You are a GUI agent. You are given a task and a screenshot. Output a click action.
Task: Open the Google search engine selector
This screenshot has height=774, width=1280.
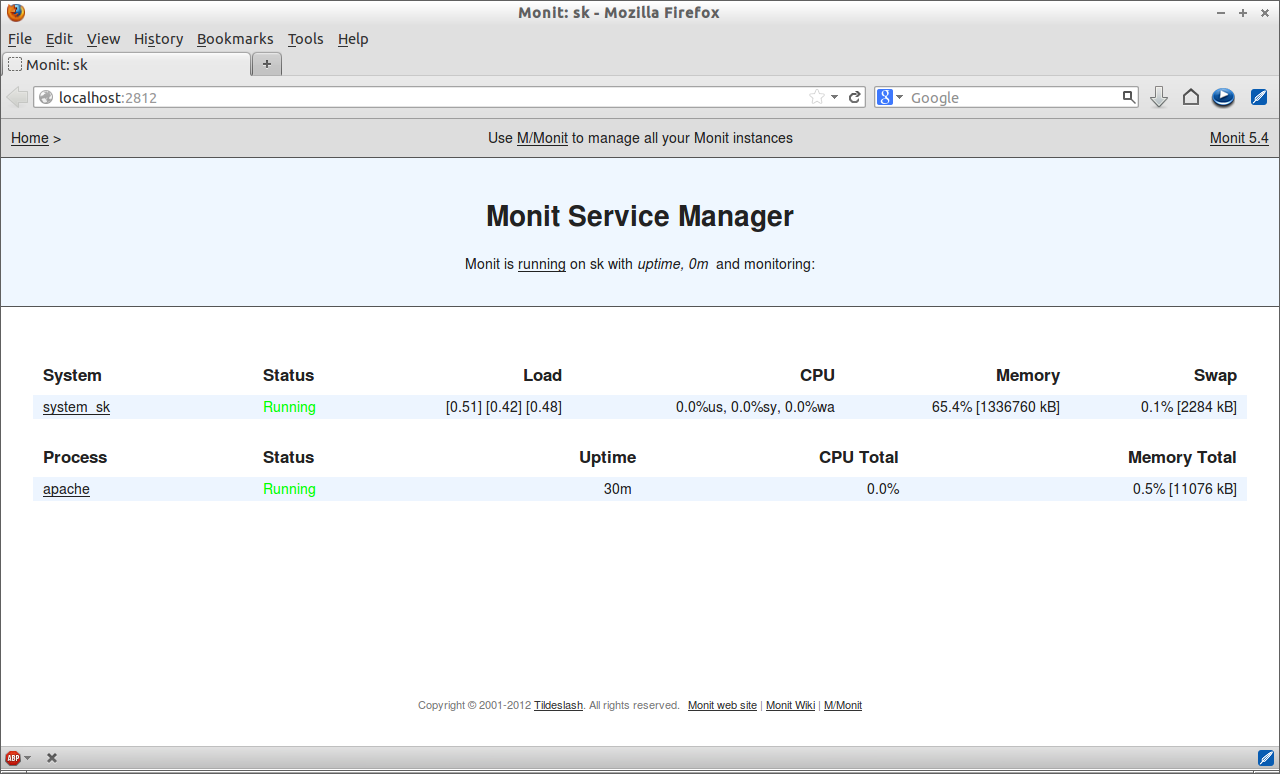click(x=890, y=97)
